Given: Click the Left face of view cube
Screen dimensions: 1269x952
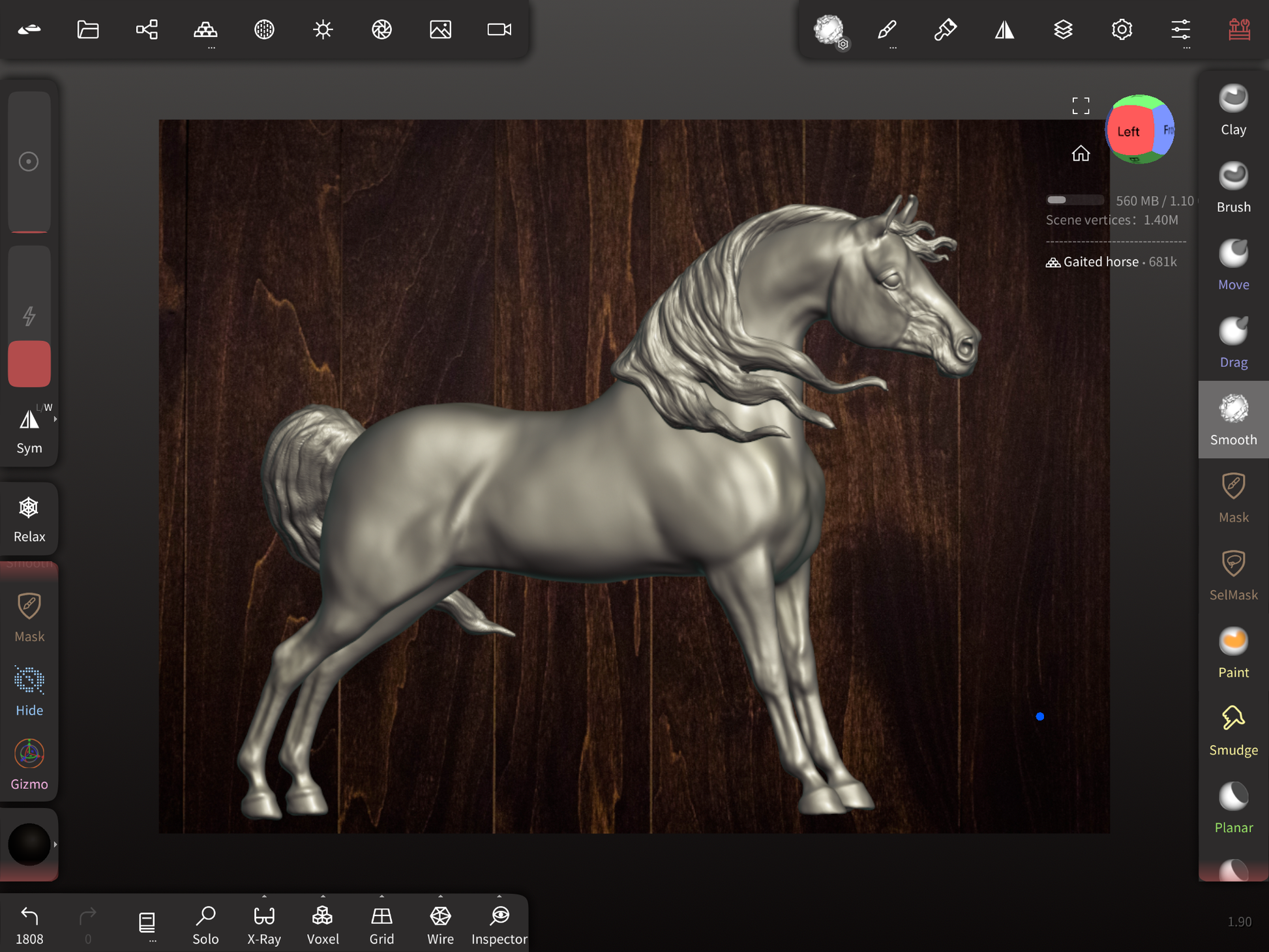Looking at the screenshot, I should pyautogui.click(x=1128, y=131).
